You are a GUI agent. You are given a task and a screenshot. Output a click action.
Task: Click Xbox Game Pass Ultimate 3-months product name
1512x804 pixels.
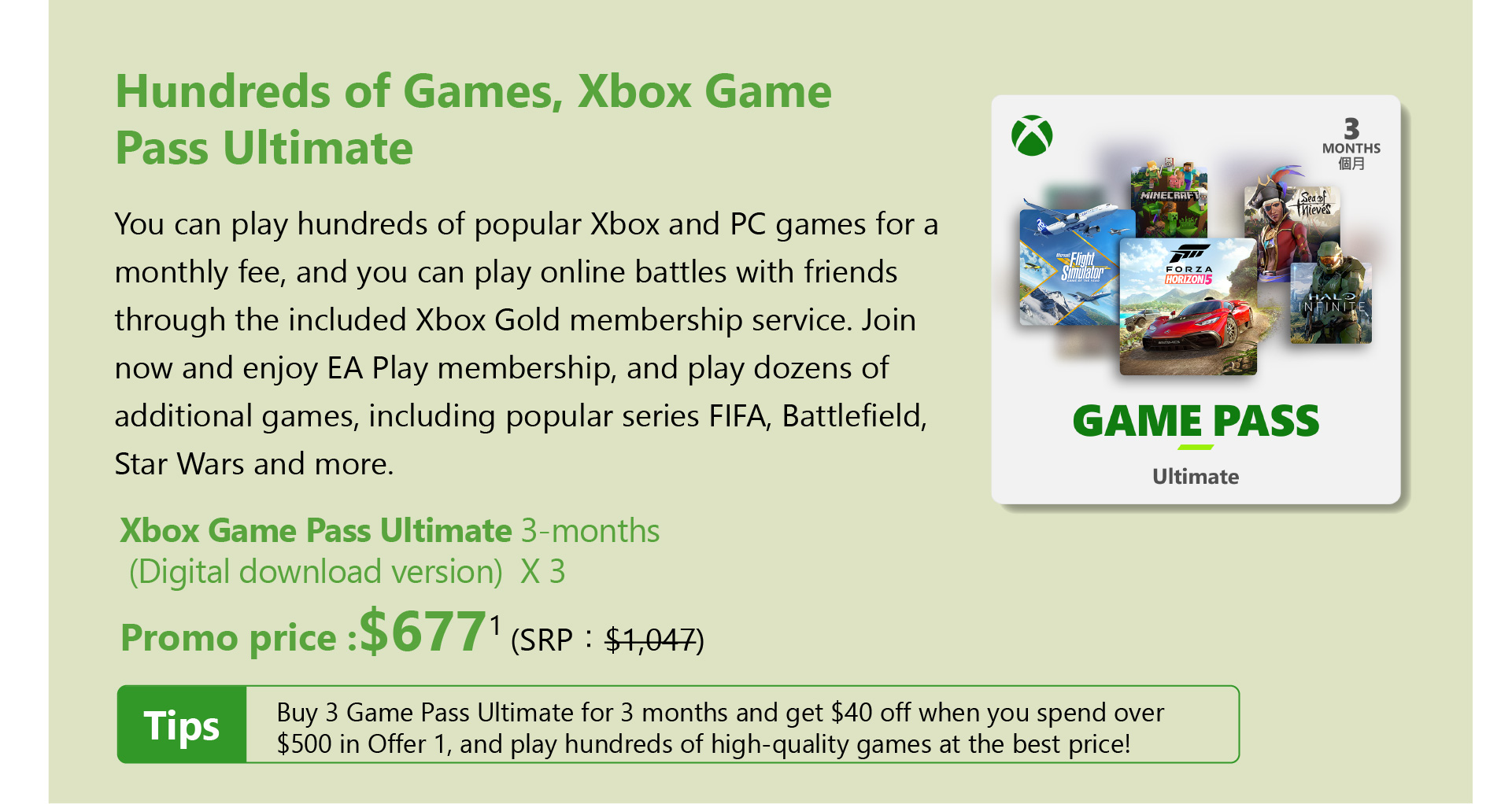point(390,531)
